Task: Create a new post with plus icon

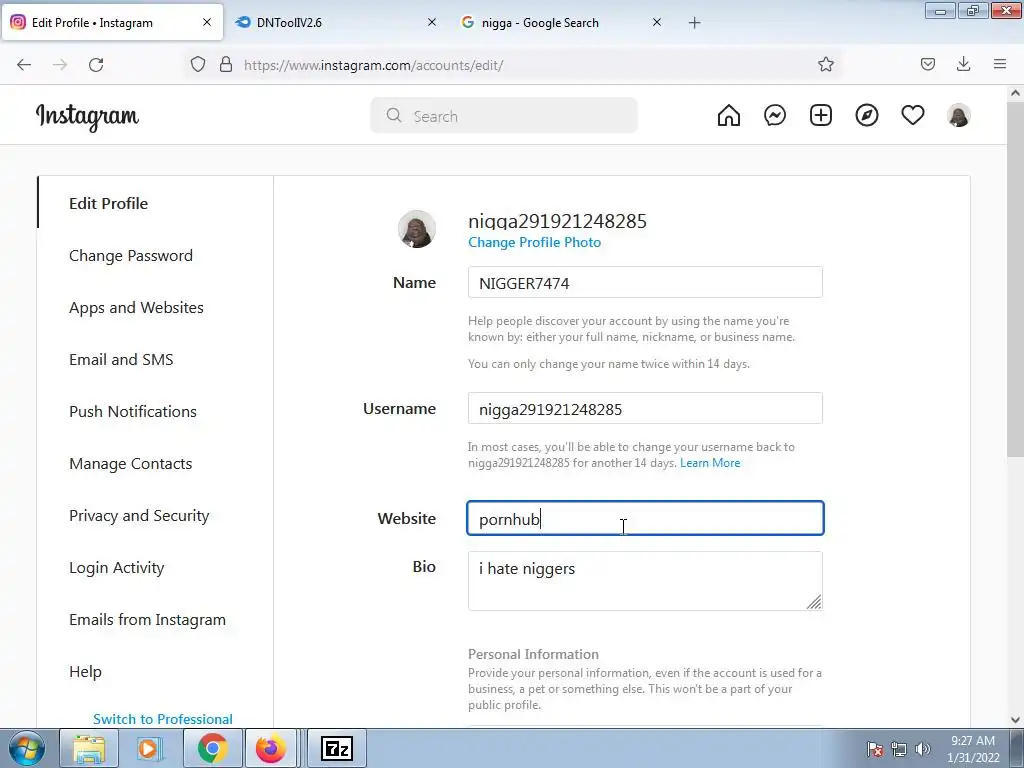Action: click(821, 116)
